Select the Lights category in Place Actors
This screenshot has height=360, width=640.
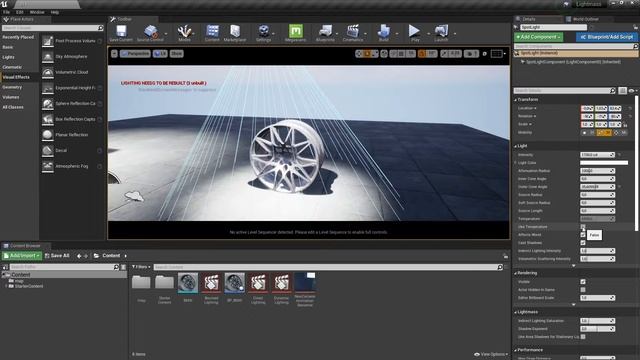click(8, 57)
